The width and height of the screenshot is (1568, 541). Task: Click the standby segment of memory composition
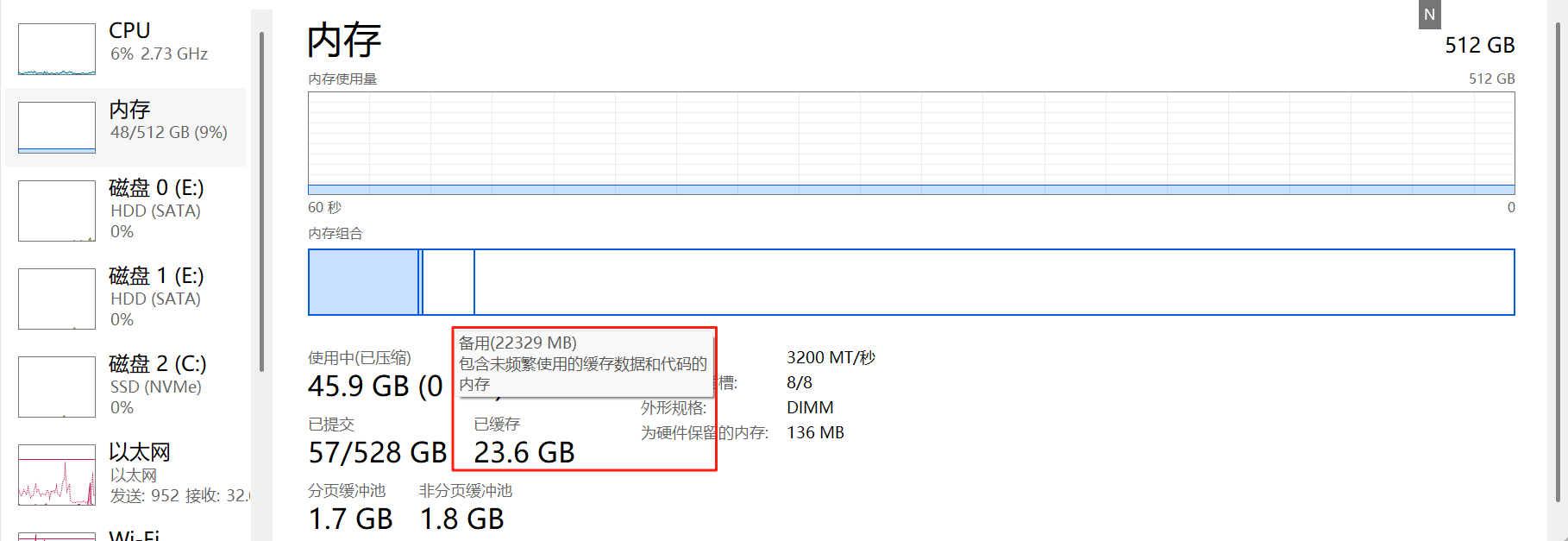pyautogui.click(x=448, y=282)
